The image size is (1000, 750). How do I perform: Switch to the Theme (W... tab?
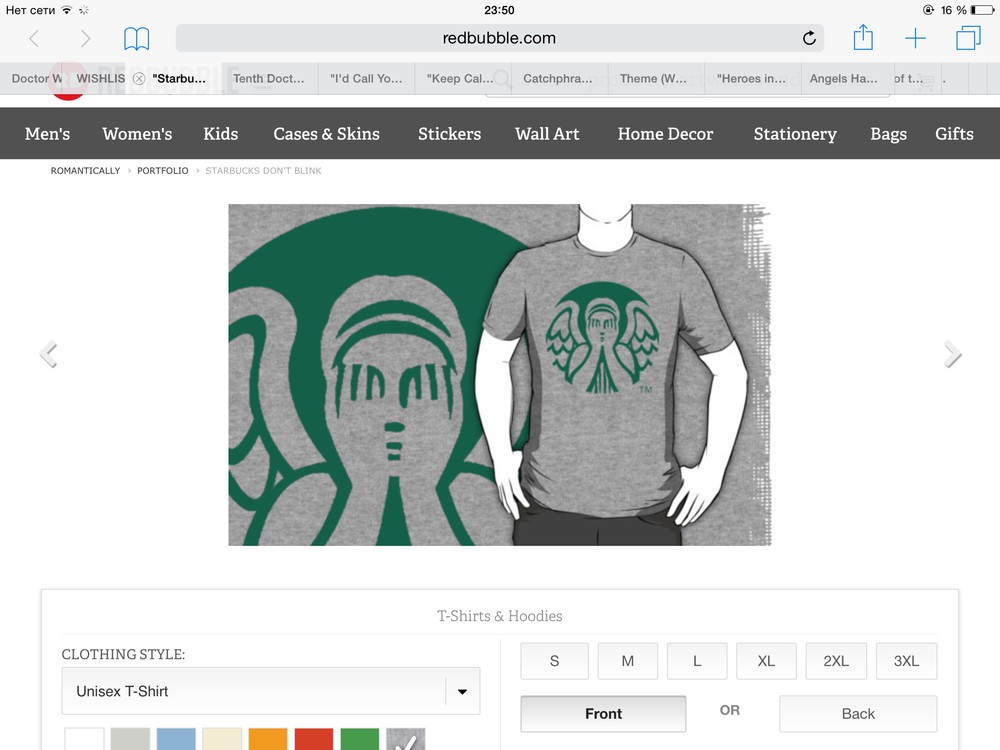point(654,78)
